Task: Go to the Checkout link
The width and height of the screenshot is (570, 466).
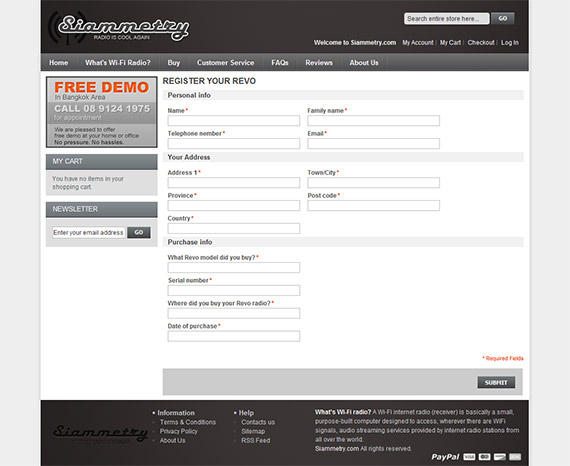Action: (x=481, y=43)
